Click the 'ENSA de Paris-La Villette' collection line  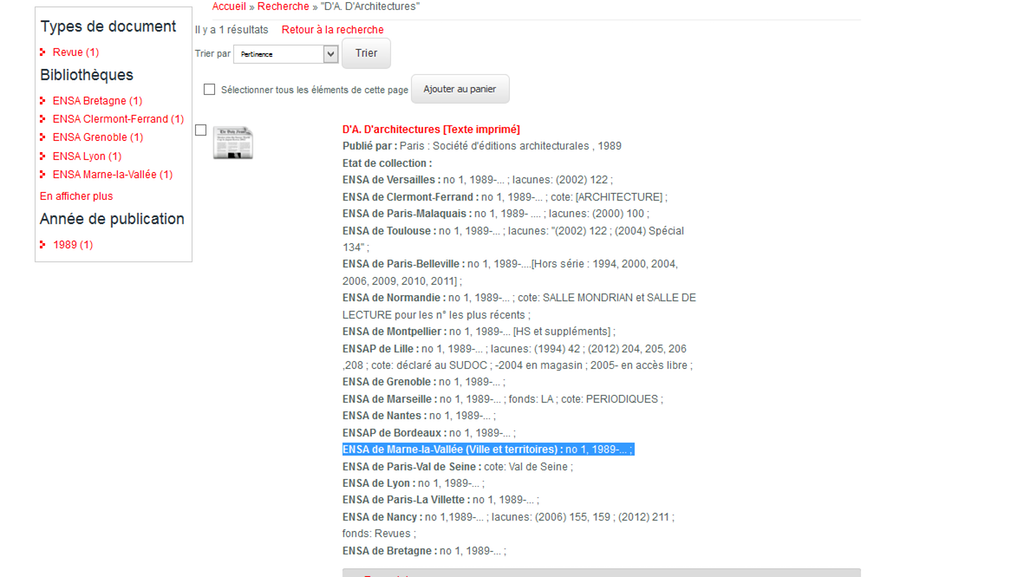click(441, 500)
